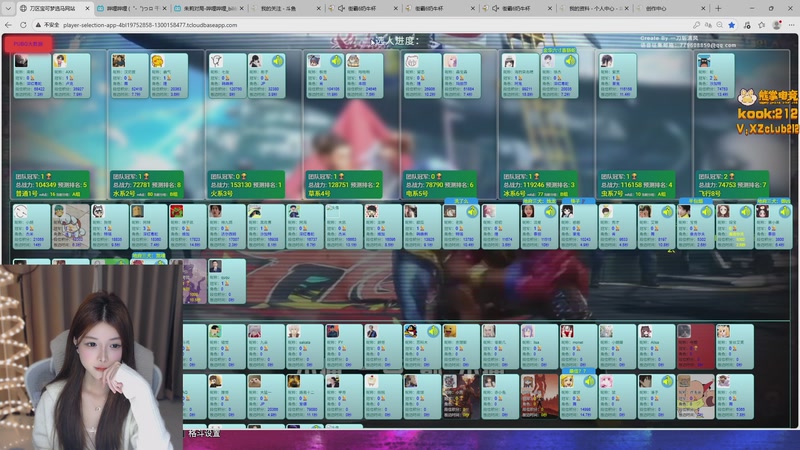Screen dimensions: 800x450
Task: Expand the tab list chevron at the top-left
Action: coord(8,8)
